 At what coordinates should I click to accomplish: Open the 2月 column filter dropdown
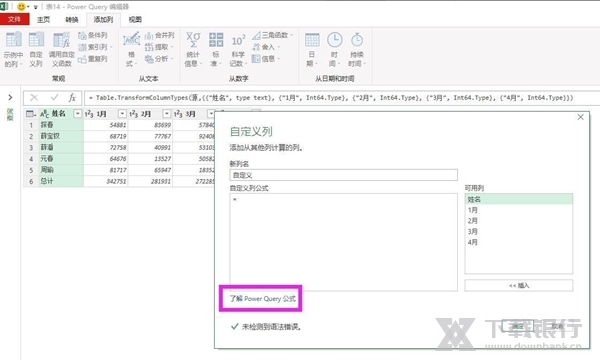click(167, 114)
